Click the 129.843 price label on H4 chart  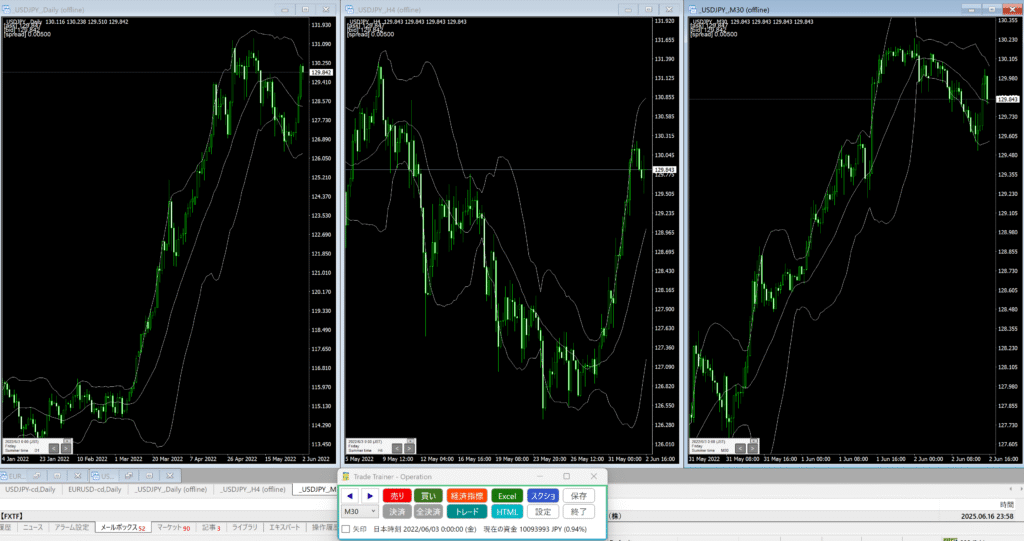tap(664, 170)
